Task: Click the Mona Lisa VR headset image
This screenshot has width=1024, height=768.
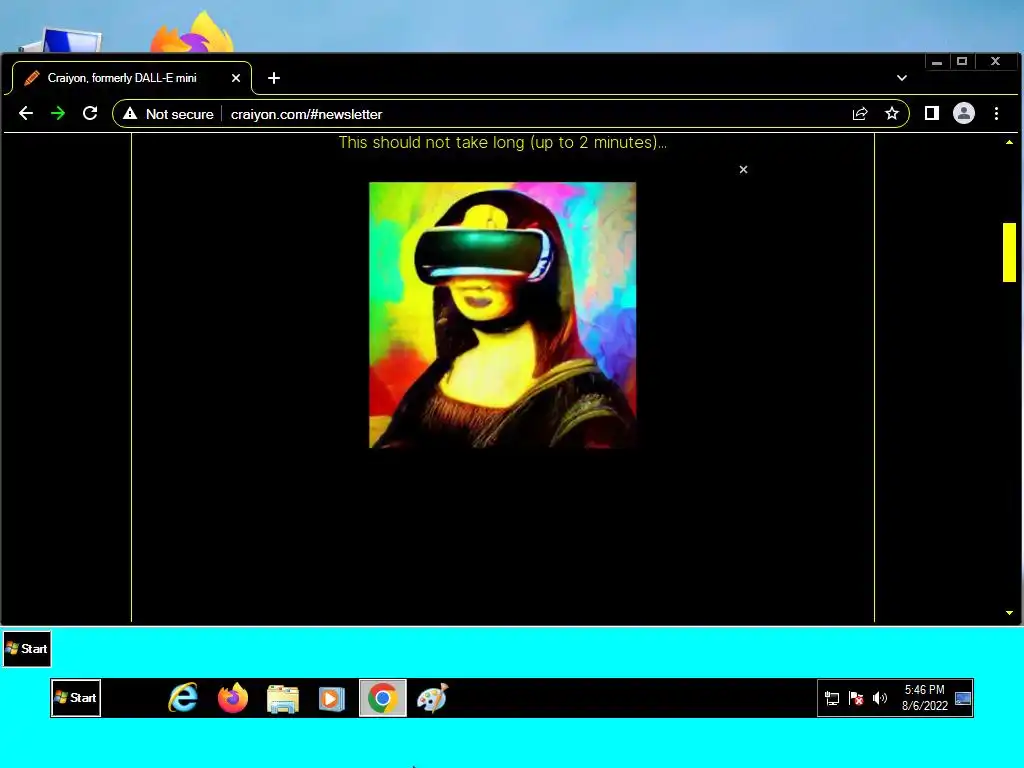Action: pos(502,315)
